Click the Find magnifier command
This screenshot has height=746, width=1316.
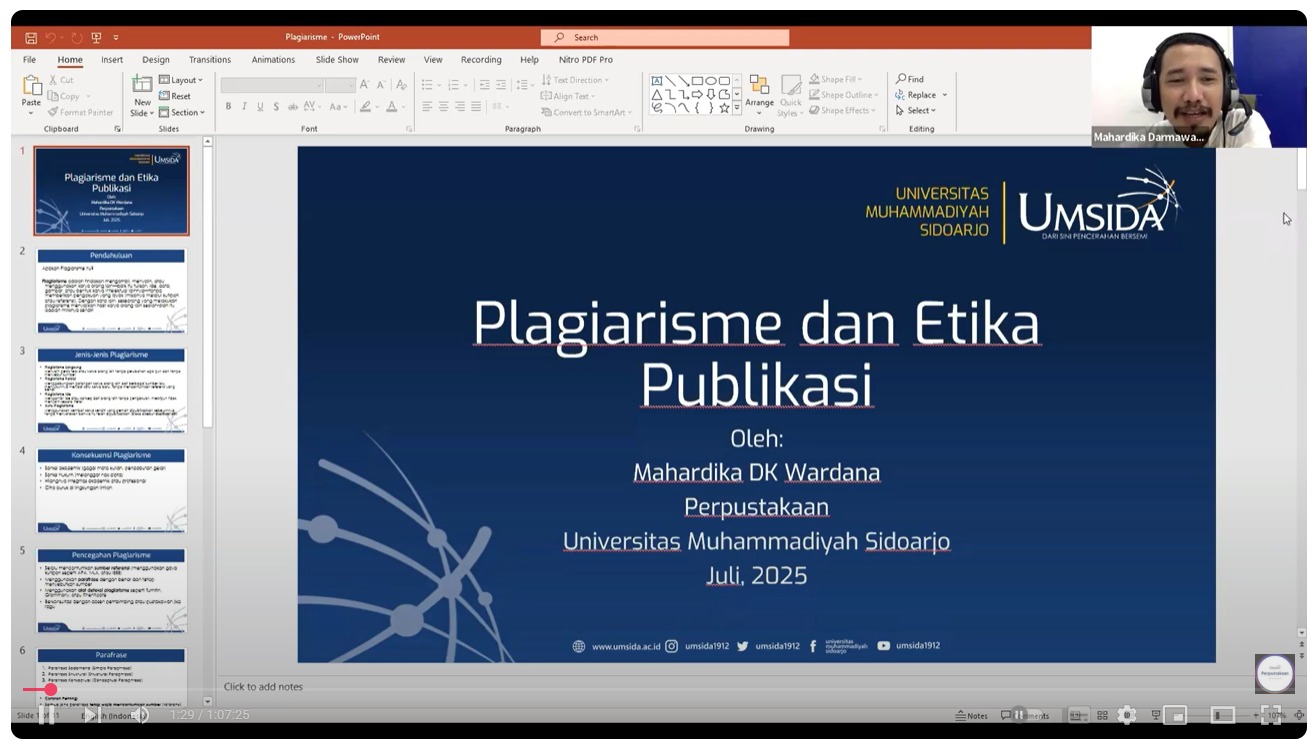click(x=910, y=79)
